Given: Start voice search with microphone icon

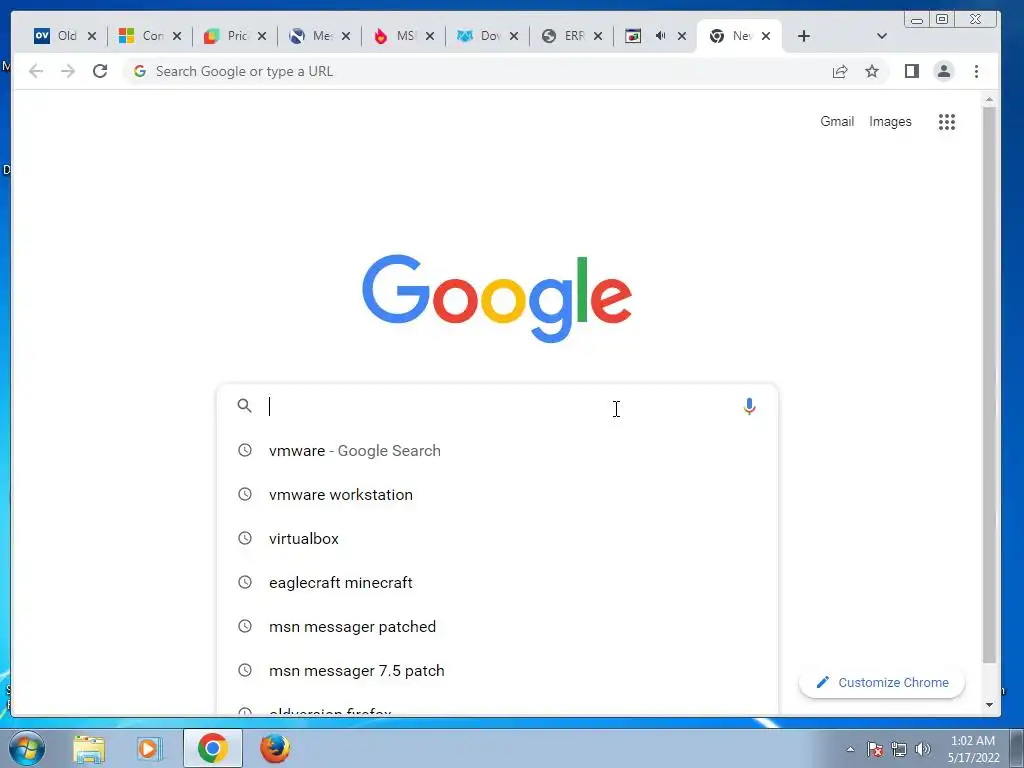Looking at the screenshot, I should pyautogui.click(x=749, y=406).
